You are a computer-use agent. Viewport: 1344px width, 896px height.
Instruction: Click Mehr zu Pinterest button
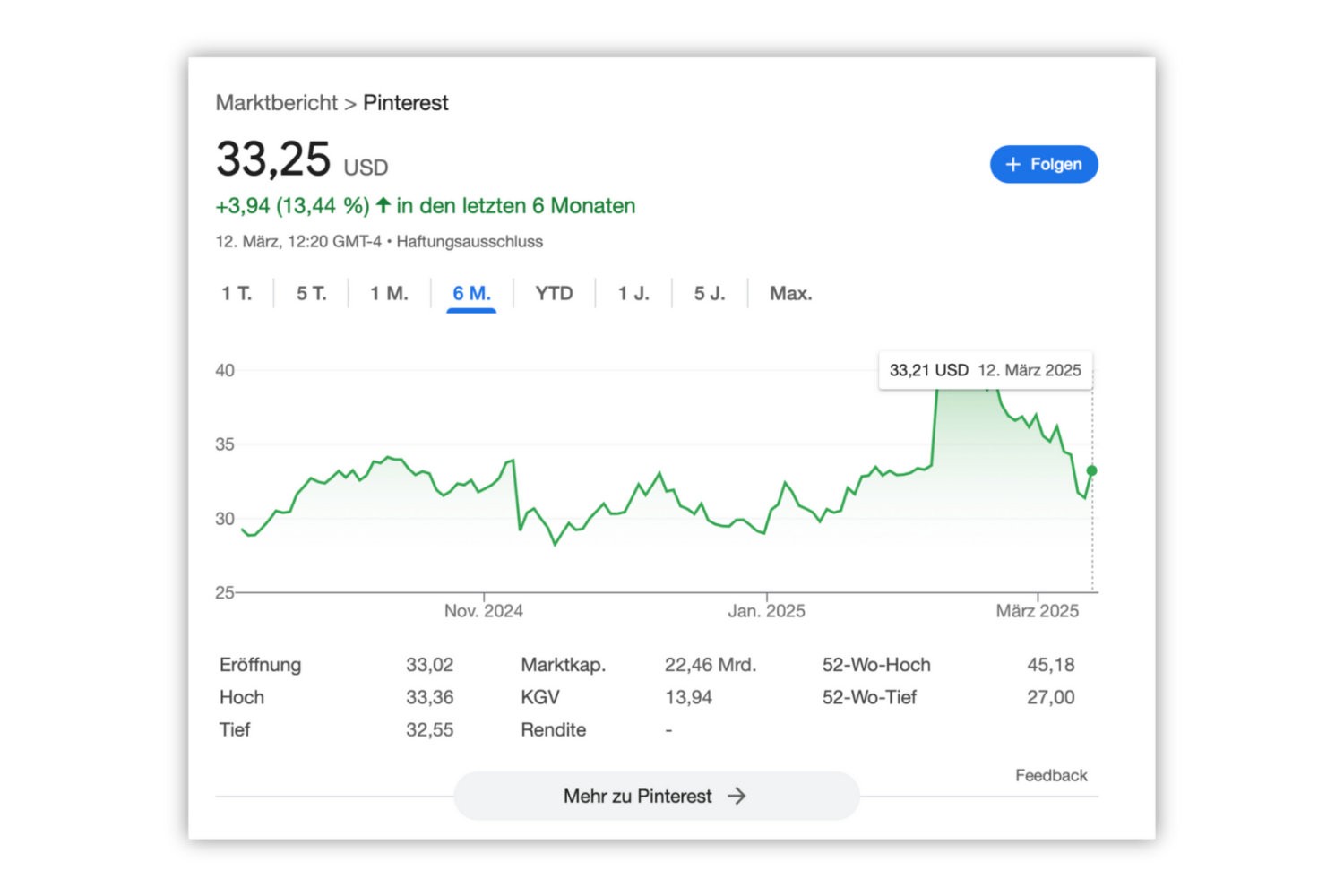pyautogui.click(x=657, y=796)
